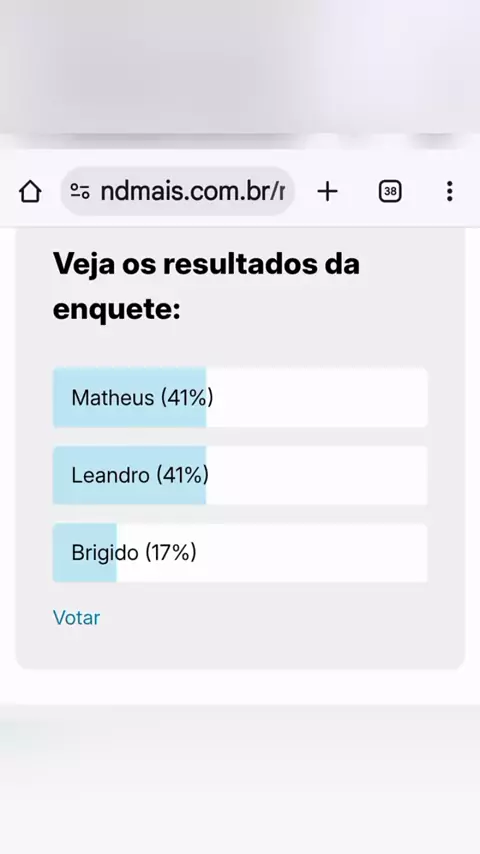Screen dimensions: 480x854
Task: Click blank white area below poll card
Action: click(x=240, y=687)
